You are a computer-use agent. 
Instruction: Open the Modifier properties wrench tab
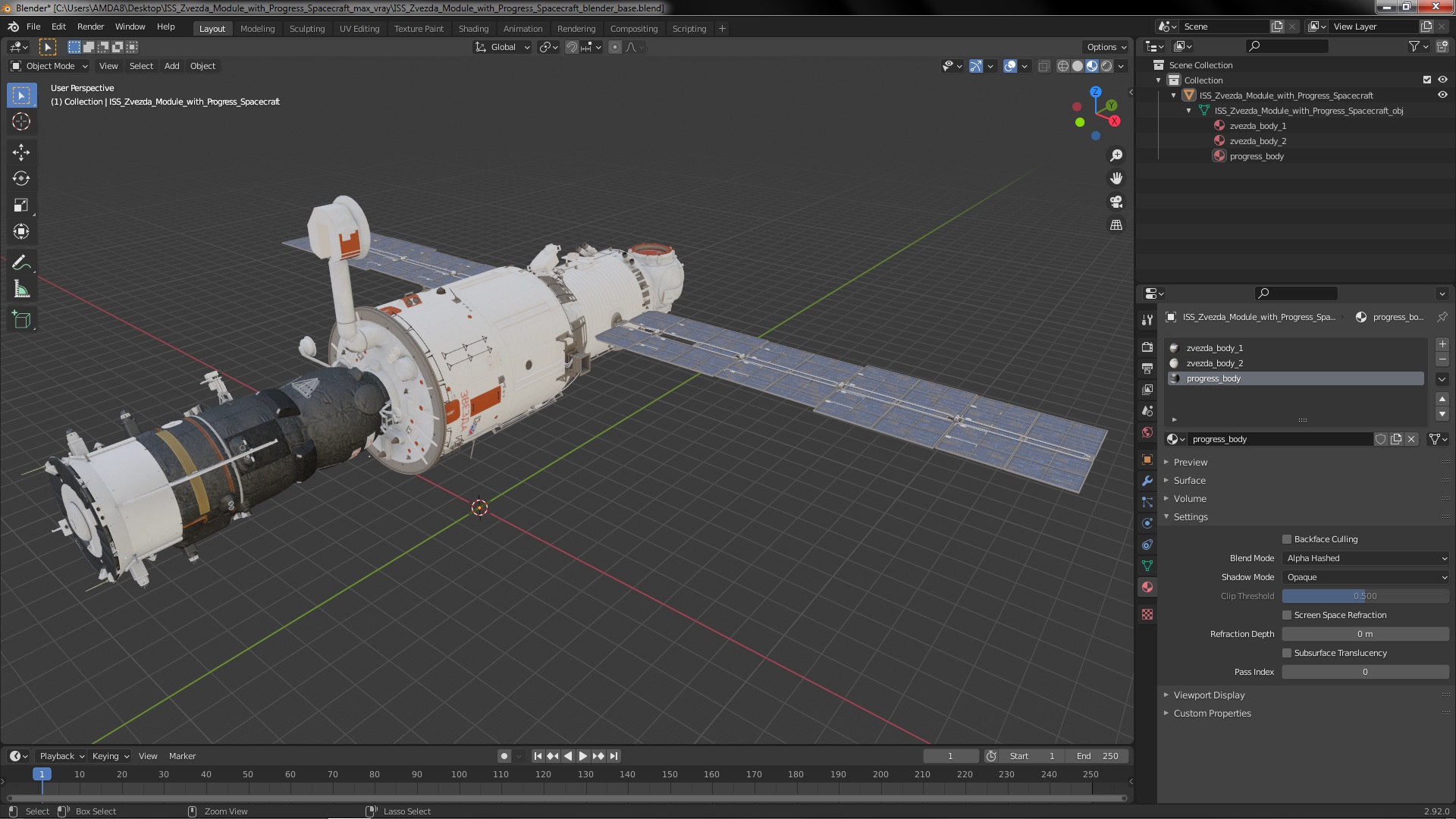click(x=1147, y=481)
